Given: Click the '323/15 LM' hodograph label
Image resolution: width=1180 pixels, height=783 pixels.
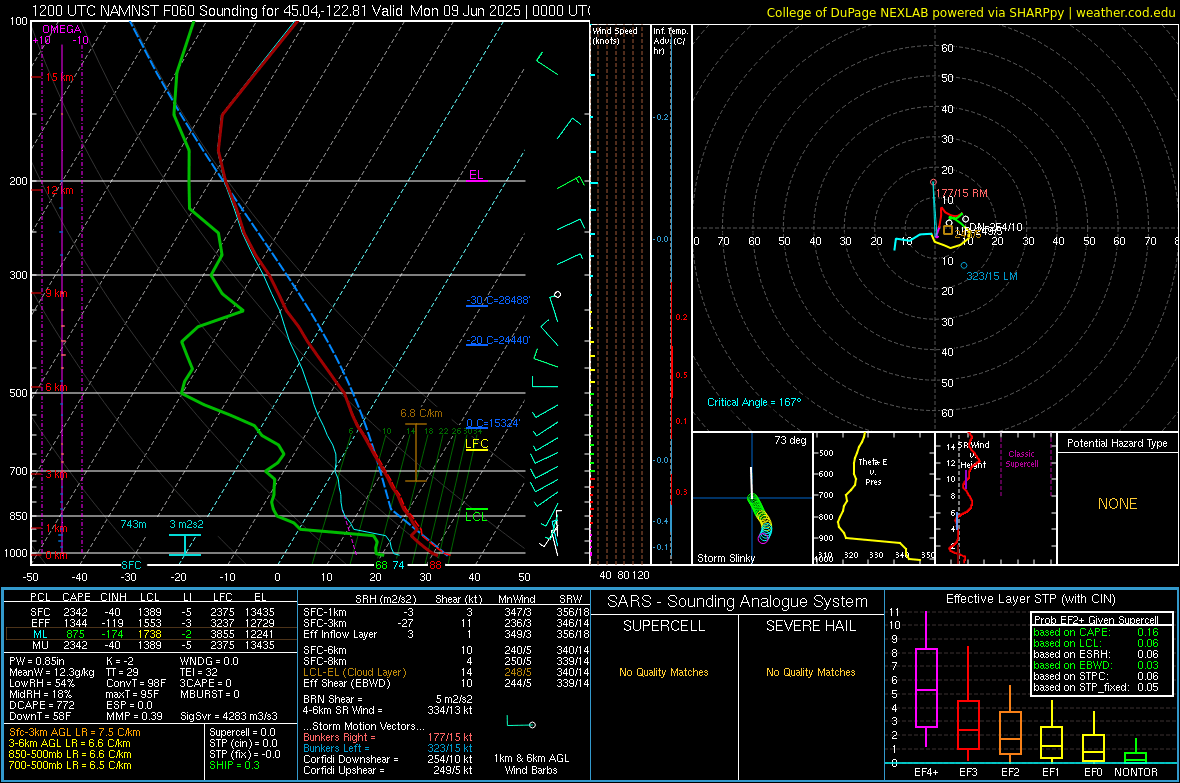Looking at the screenshot, I should 992,276.
